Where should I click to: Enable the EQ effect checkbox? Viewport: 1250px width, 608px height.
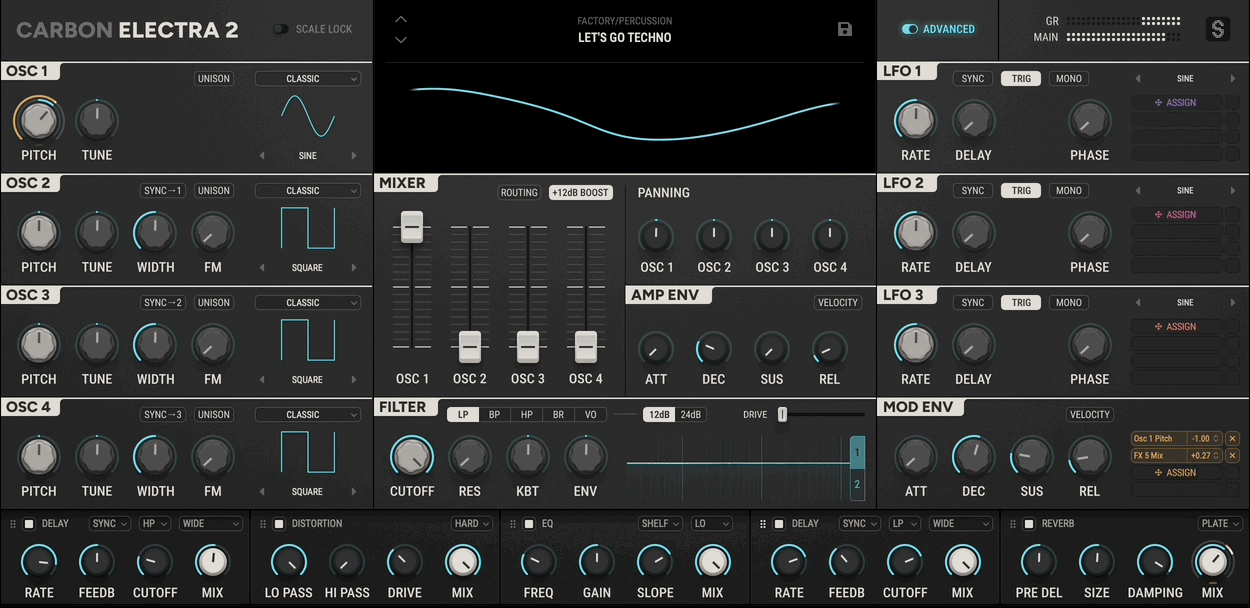pos(529,524)
